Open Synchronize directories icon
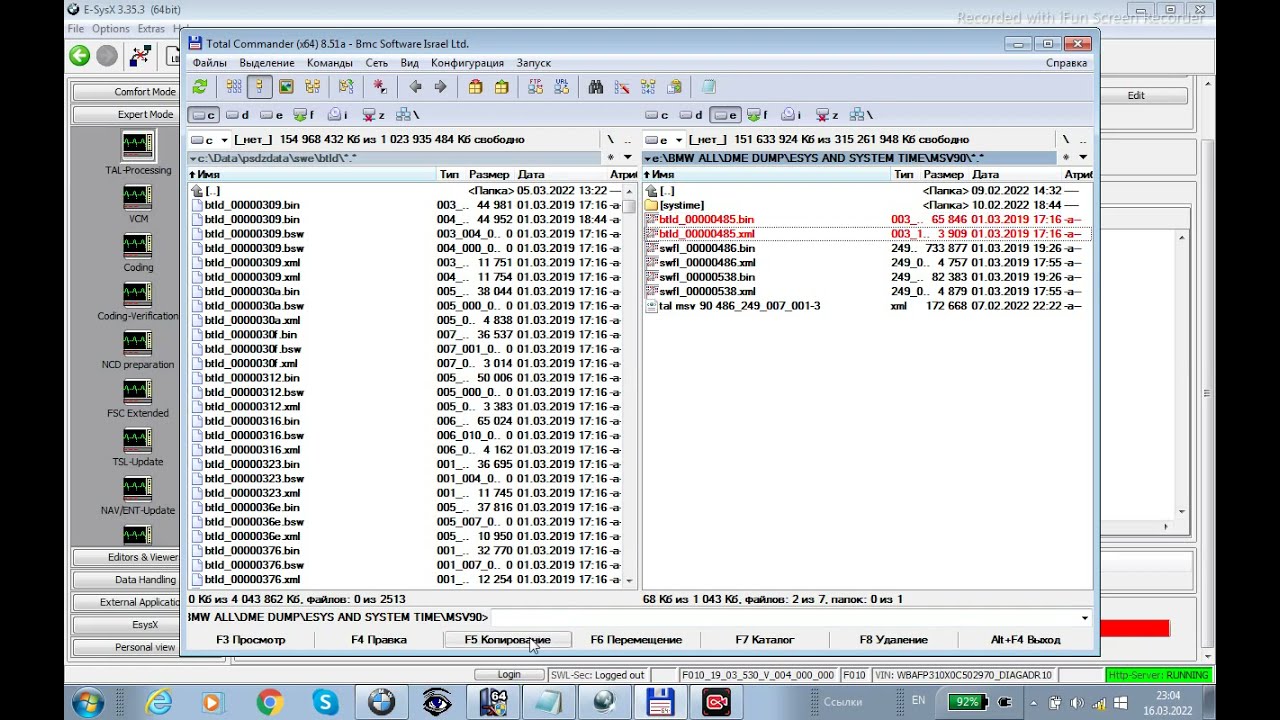 tap(648, 87)
